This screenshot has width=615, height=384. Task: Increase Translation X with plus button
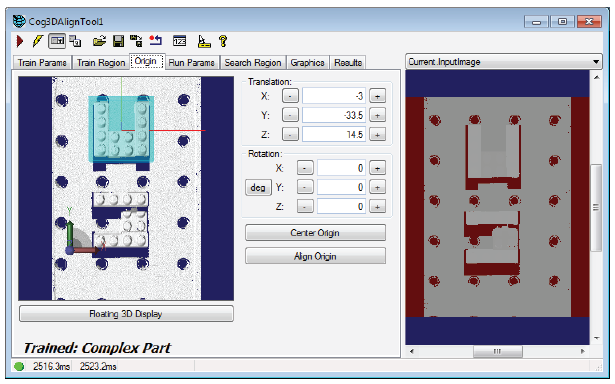tap(377, 96)
